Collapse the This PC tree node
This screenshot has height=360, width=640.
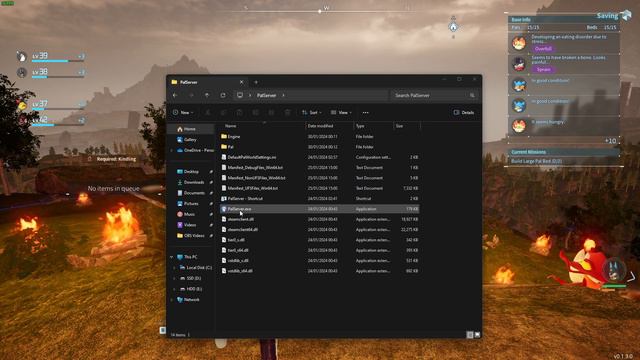pyautogui.click(x=172, y=257)
